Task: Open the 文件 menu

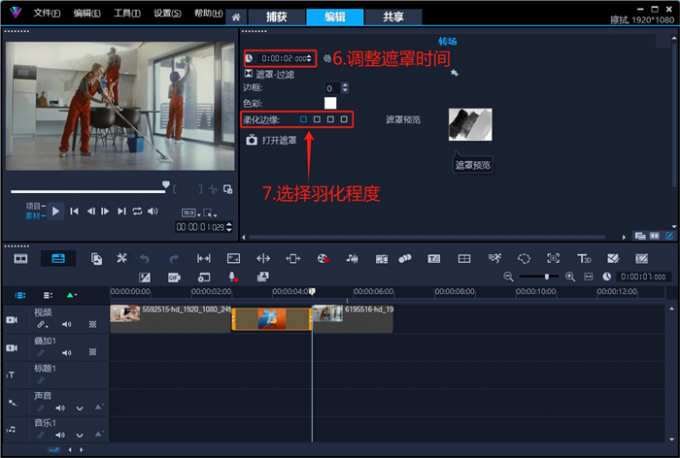Action: [x=46, y=14]
